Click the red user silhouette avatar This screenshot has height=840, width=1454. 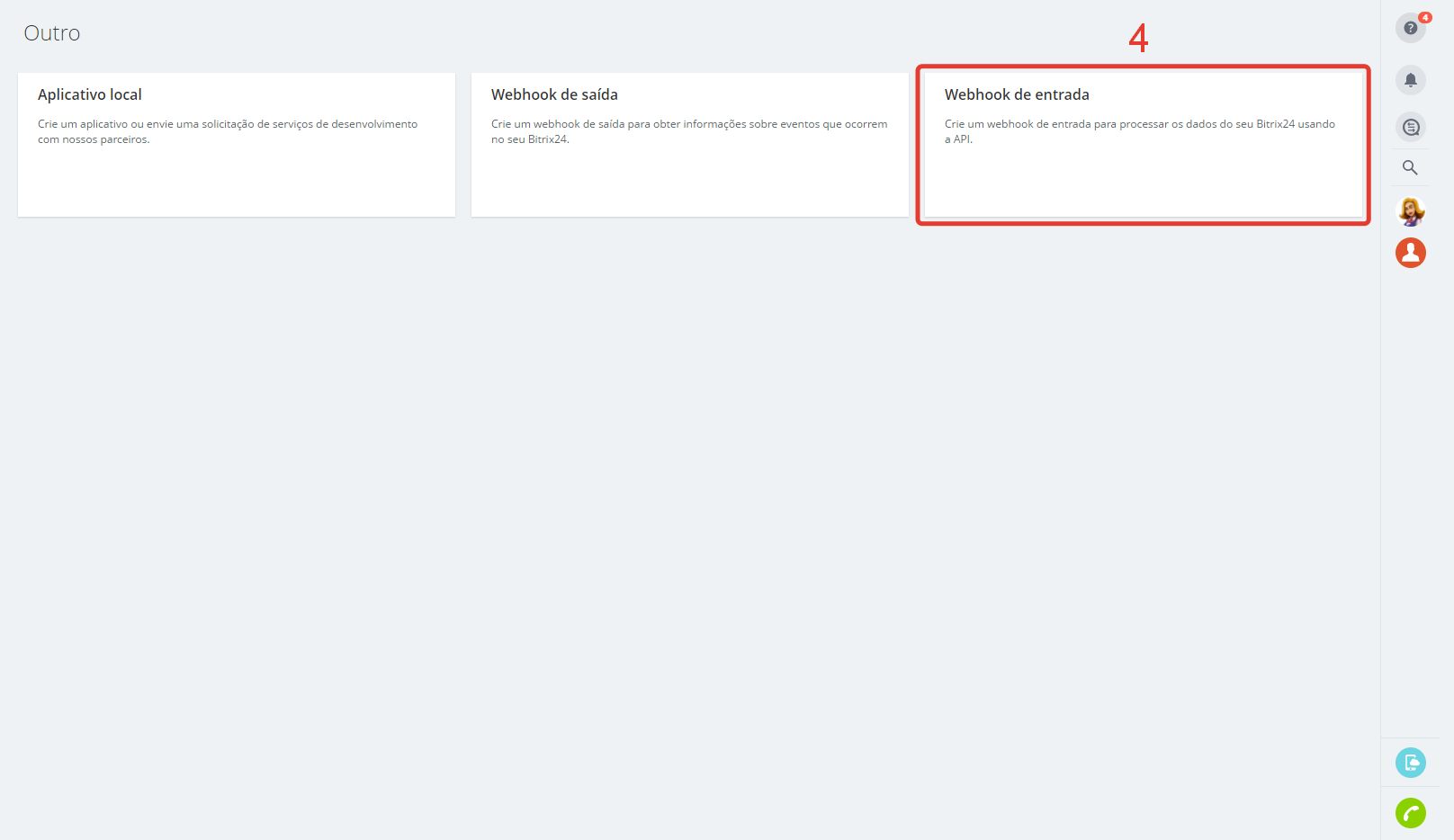[x=1410, y=253]
